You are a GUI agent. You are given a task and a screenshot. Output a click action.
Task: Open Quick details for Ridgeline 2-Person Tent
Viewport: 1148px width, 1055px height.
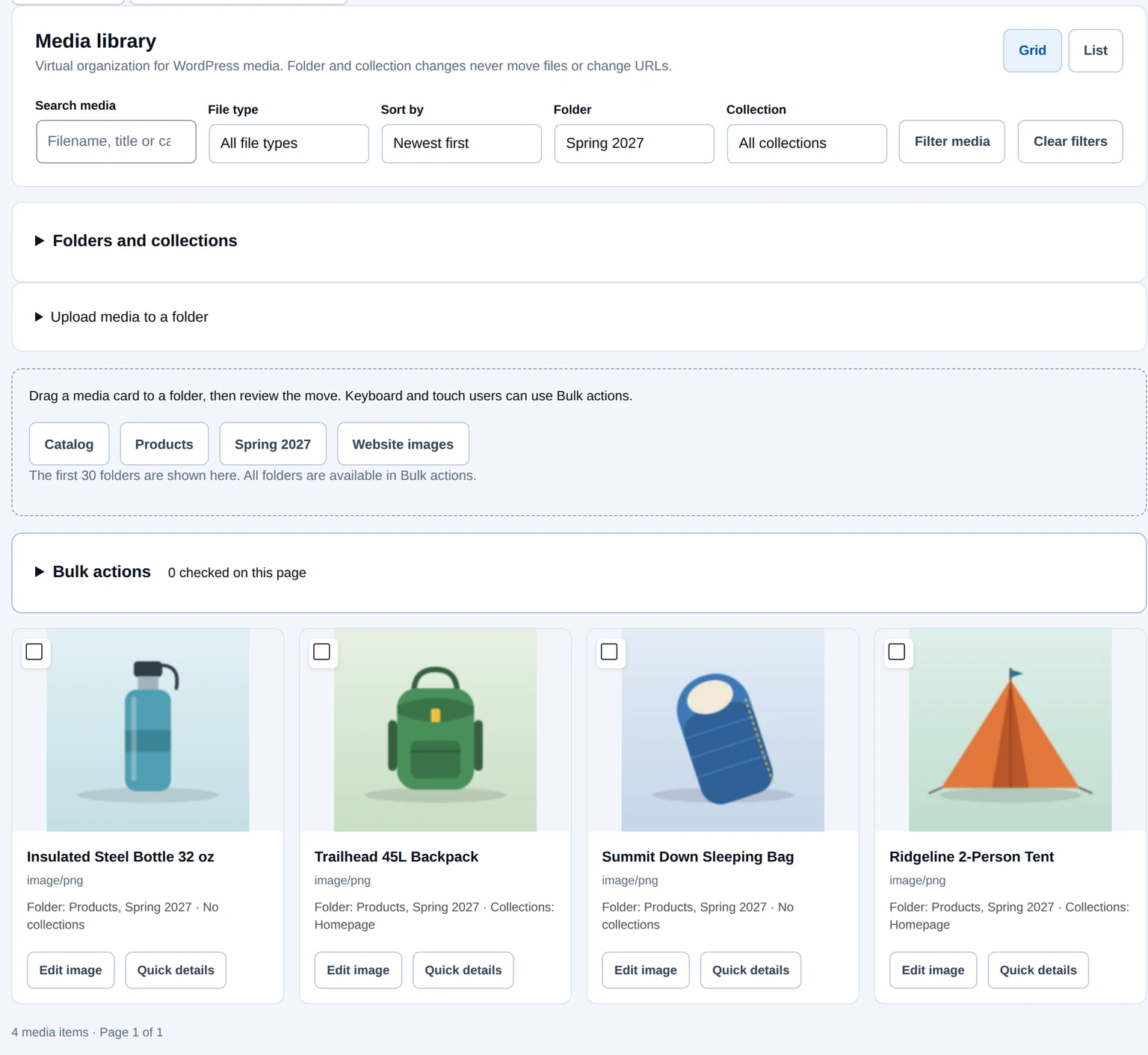[1038, 970]
